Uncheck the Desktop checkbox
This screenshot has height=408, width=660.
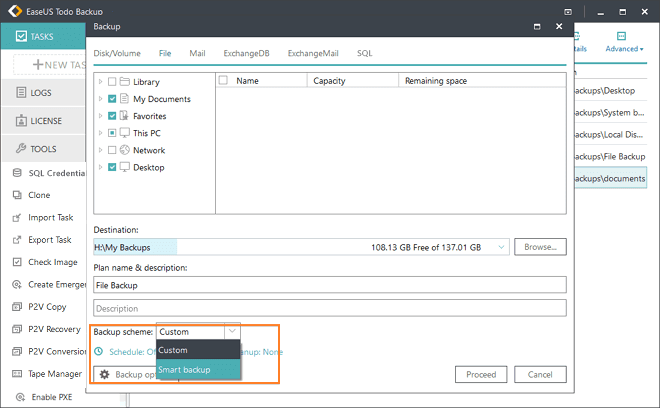coord(112,167)
